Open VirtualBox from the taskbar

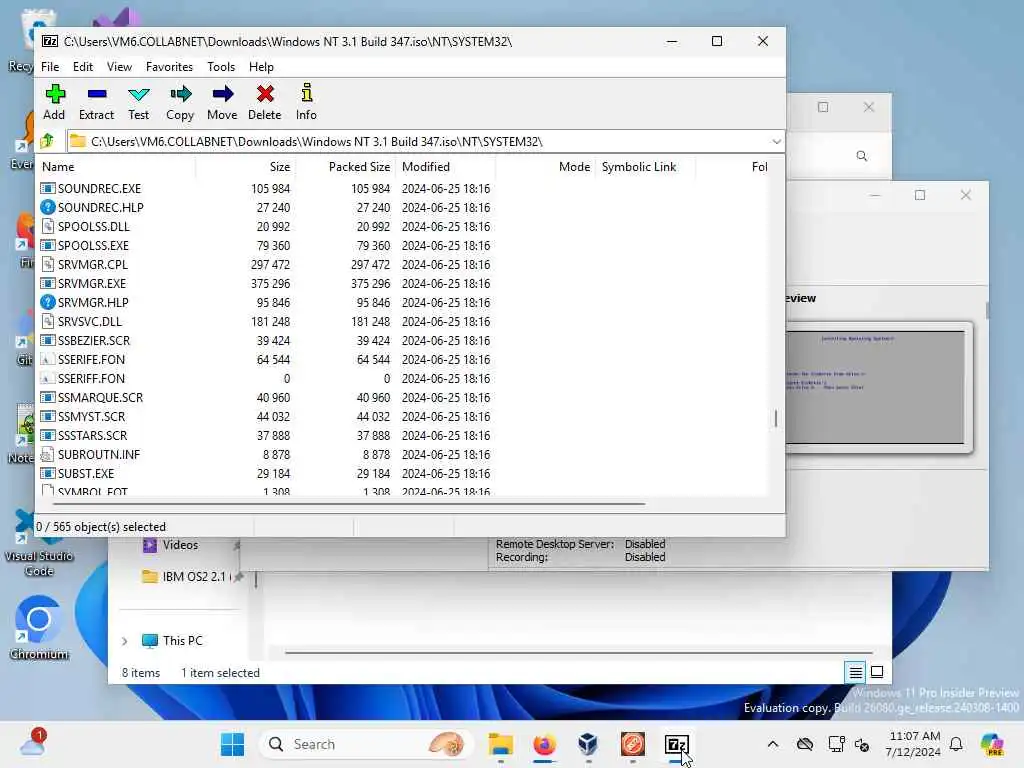[x=588, y=744]
